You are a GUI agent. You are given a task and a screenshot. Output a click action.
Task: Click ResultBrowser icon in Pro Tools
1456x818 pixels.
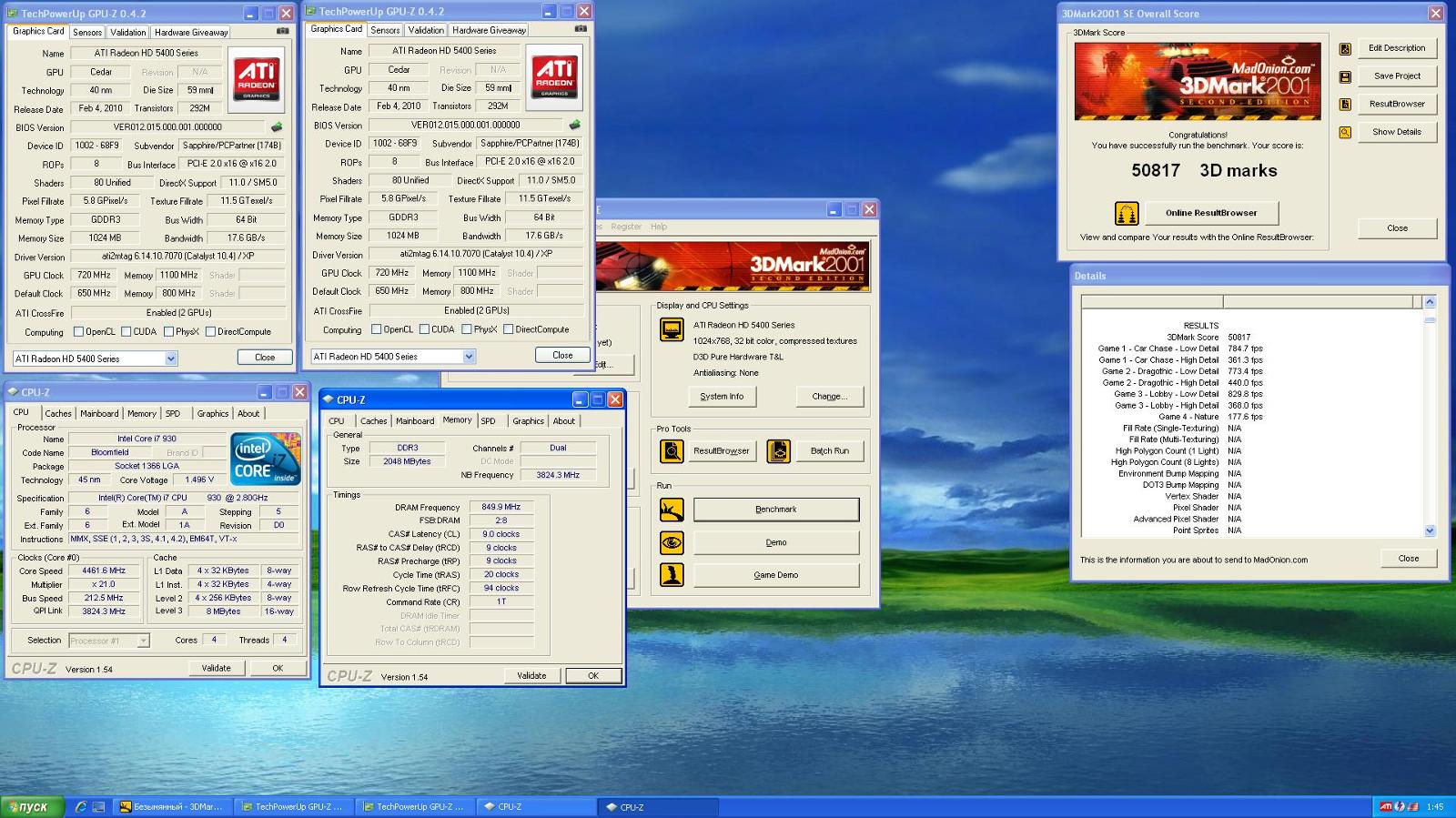(672, 451)
